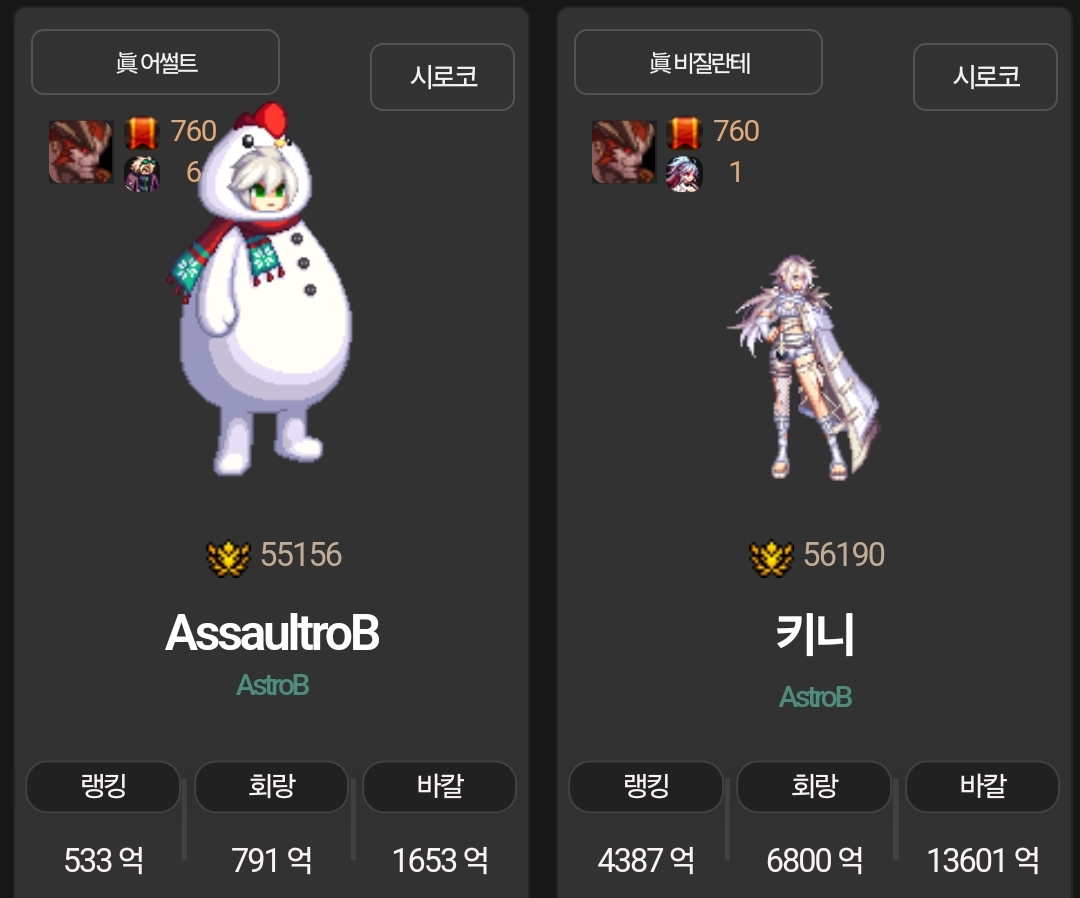Click the blue-haired character icon beside 1
1080x898 pixels.
tap(685, 174)
